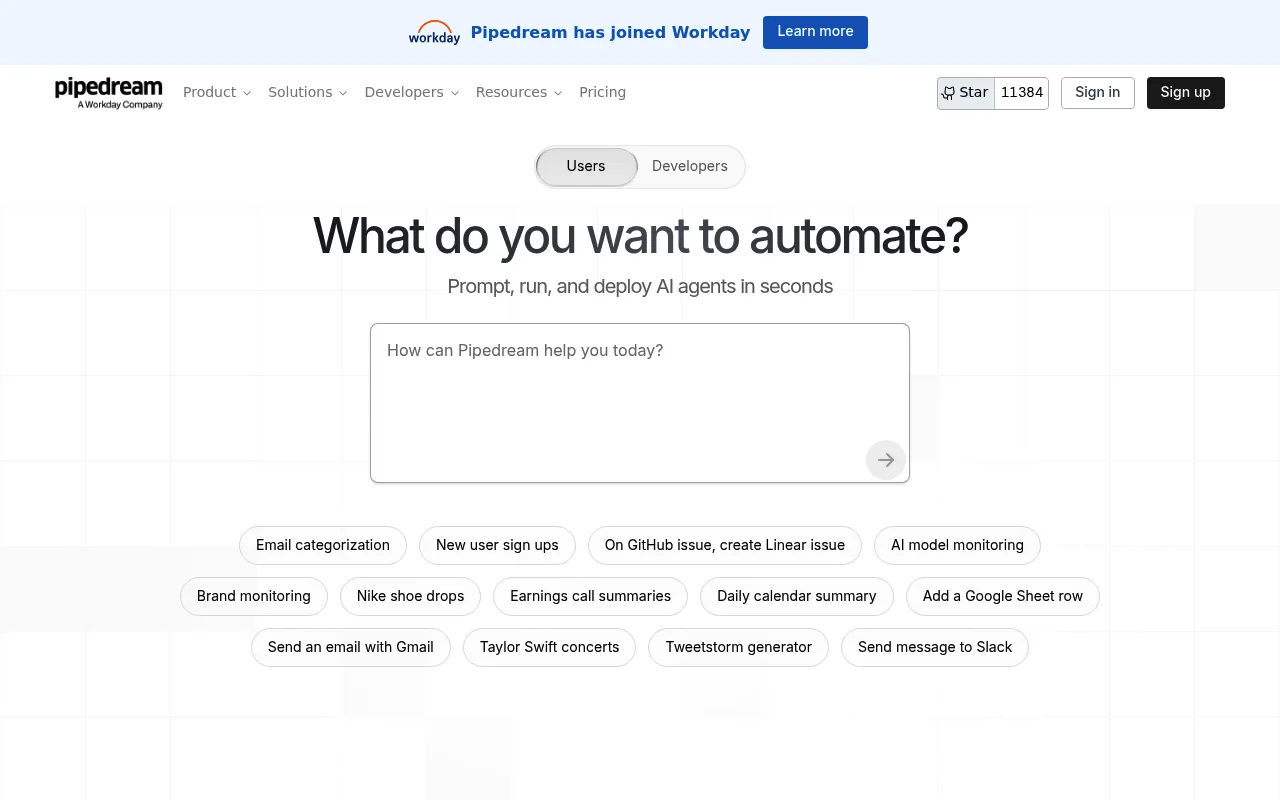Choose the New user sign ups suggestion

[497, 546]
